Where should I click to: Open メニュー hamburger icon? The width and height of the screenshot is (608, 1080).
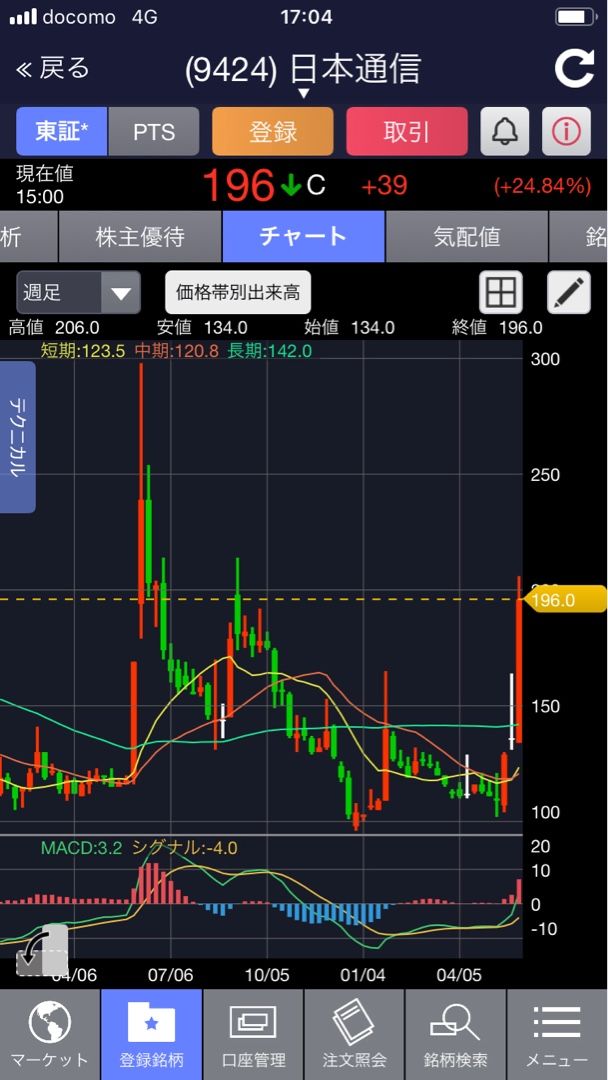(x=557, y=1035)
